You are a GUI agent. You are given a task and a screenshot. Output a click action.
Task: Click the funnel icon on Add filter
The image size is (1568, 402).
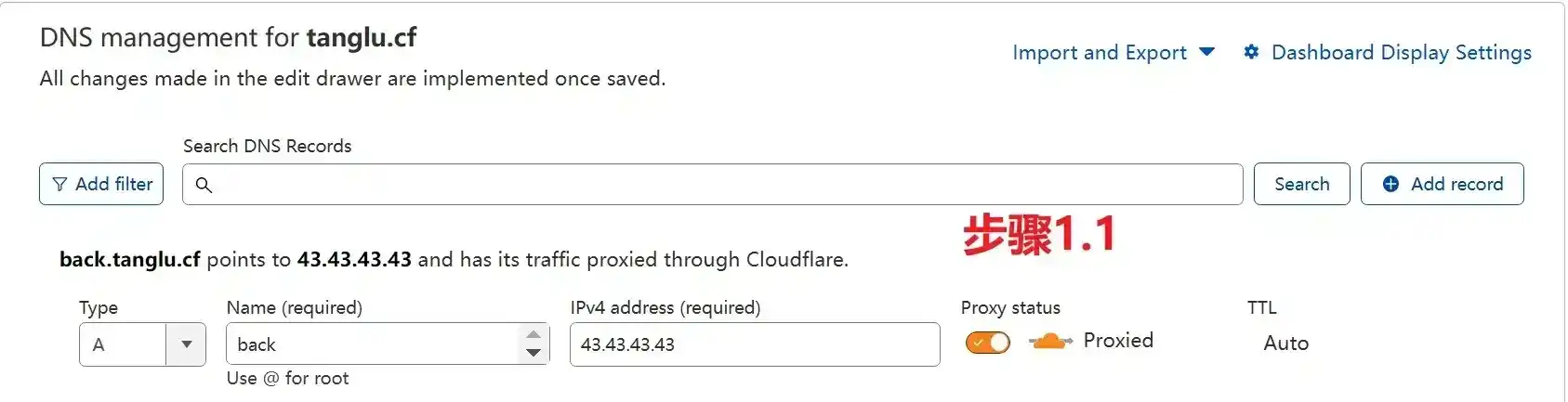pyautogui.click(x=59, y=184)
